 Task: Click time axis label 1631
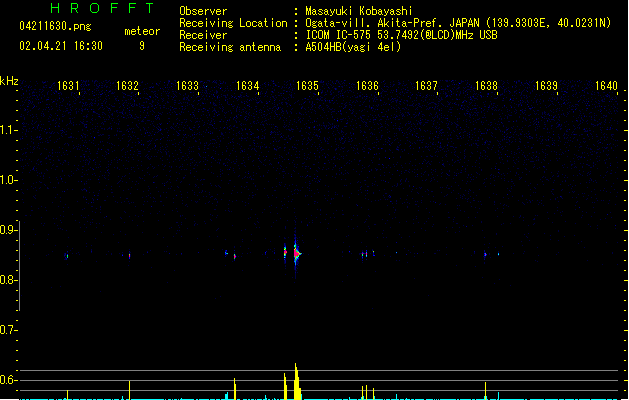[68, 86]
